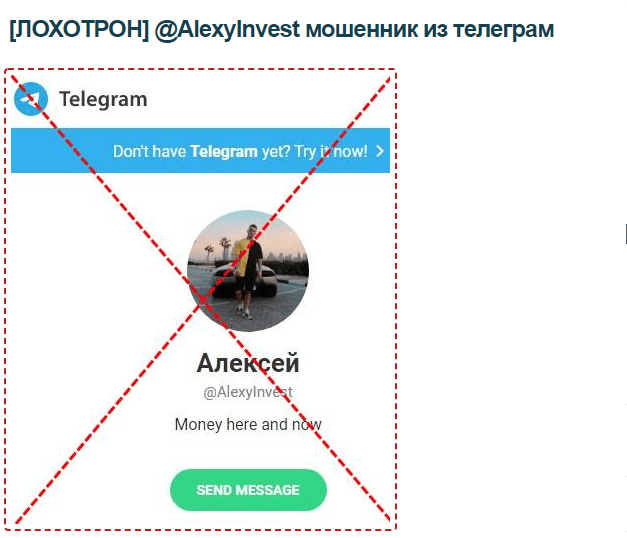The height and width of the screenshot is (538, 627).
Task: Click the @AlexyInvest username under the name
Action: 248,392
